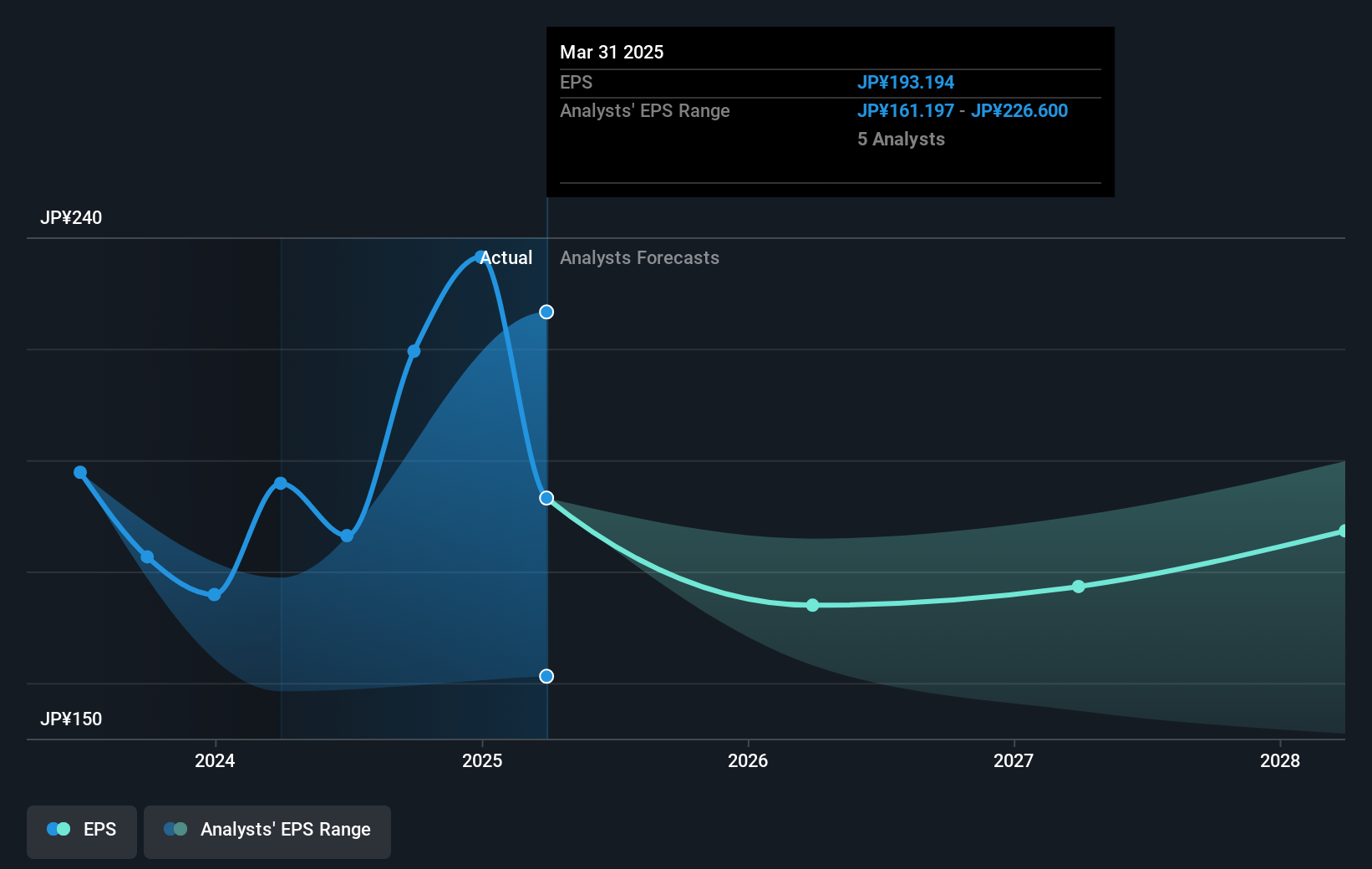Click the EPS point at the mid-2024 local peak

(x=281, y=483)
